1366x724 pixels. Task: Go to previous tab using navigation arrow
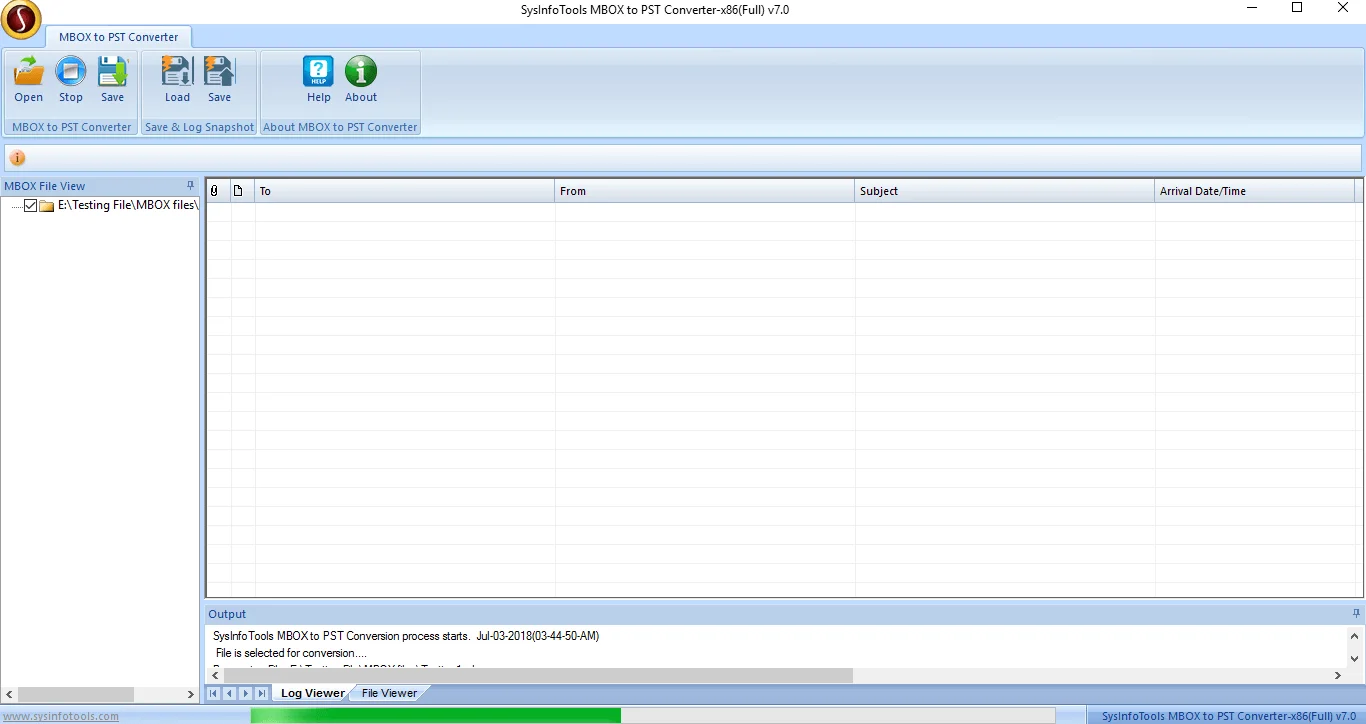229,693
